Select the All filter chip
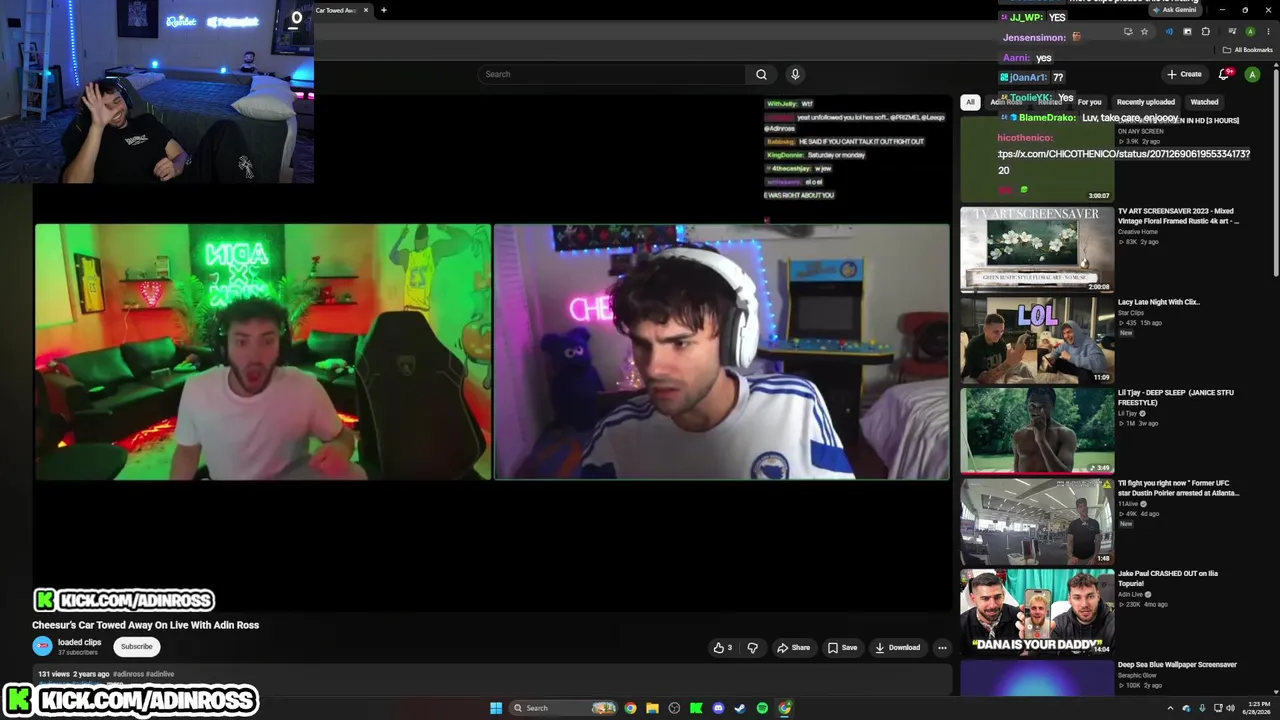This screenshot has width=1280, height=720. 970,102
